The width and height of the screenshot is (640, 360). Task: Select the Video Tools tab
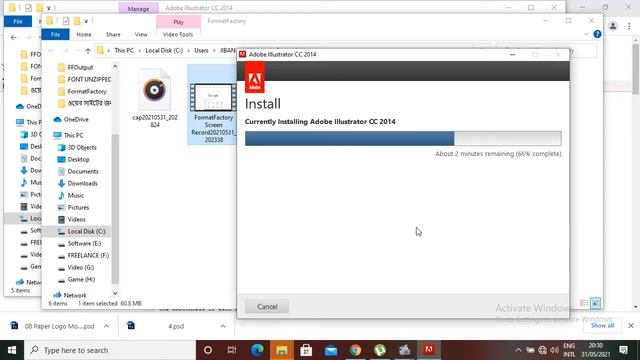pyautogui.click(x=178, y=35)
